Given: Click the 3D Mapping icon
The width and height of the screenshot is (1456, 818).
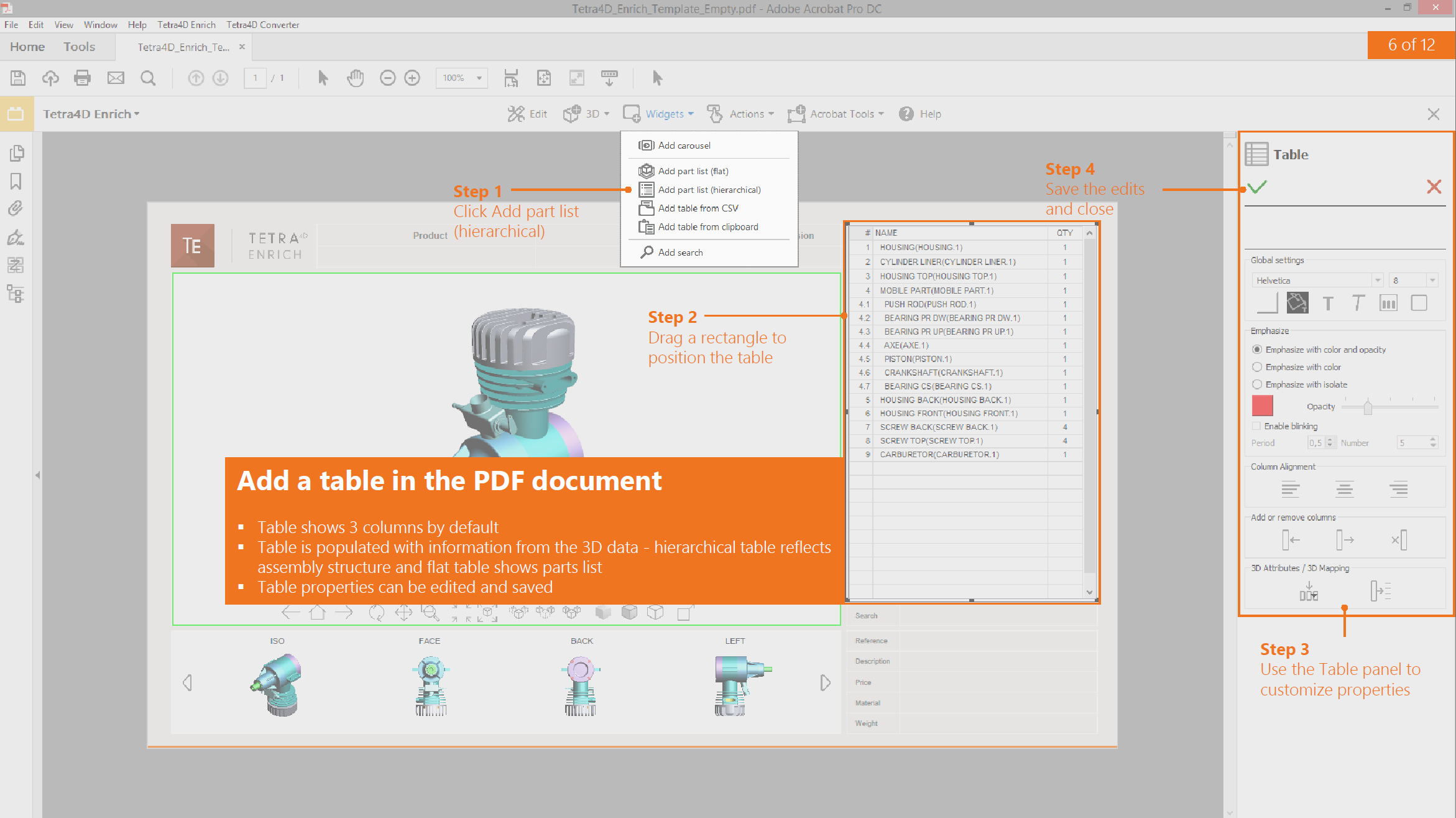Looking at the screenshot, I should 1381,591.
